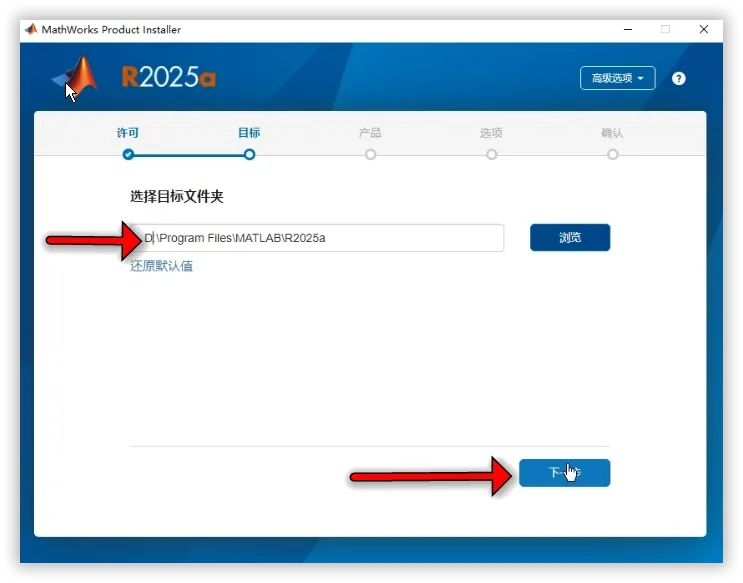
Task: Maximize the installer window
Action: pos(665,29)
